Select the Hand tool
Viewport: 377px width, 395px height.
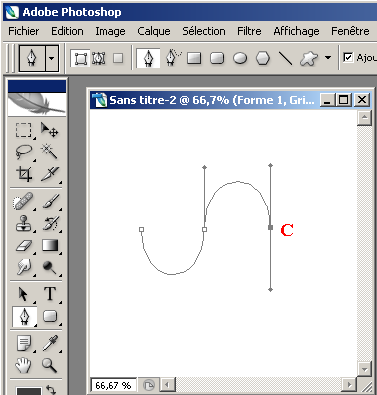pyautogui.click(x=24, y=365)
